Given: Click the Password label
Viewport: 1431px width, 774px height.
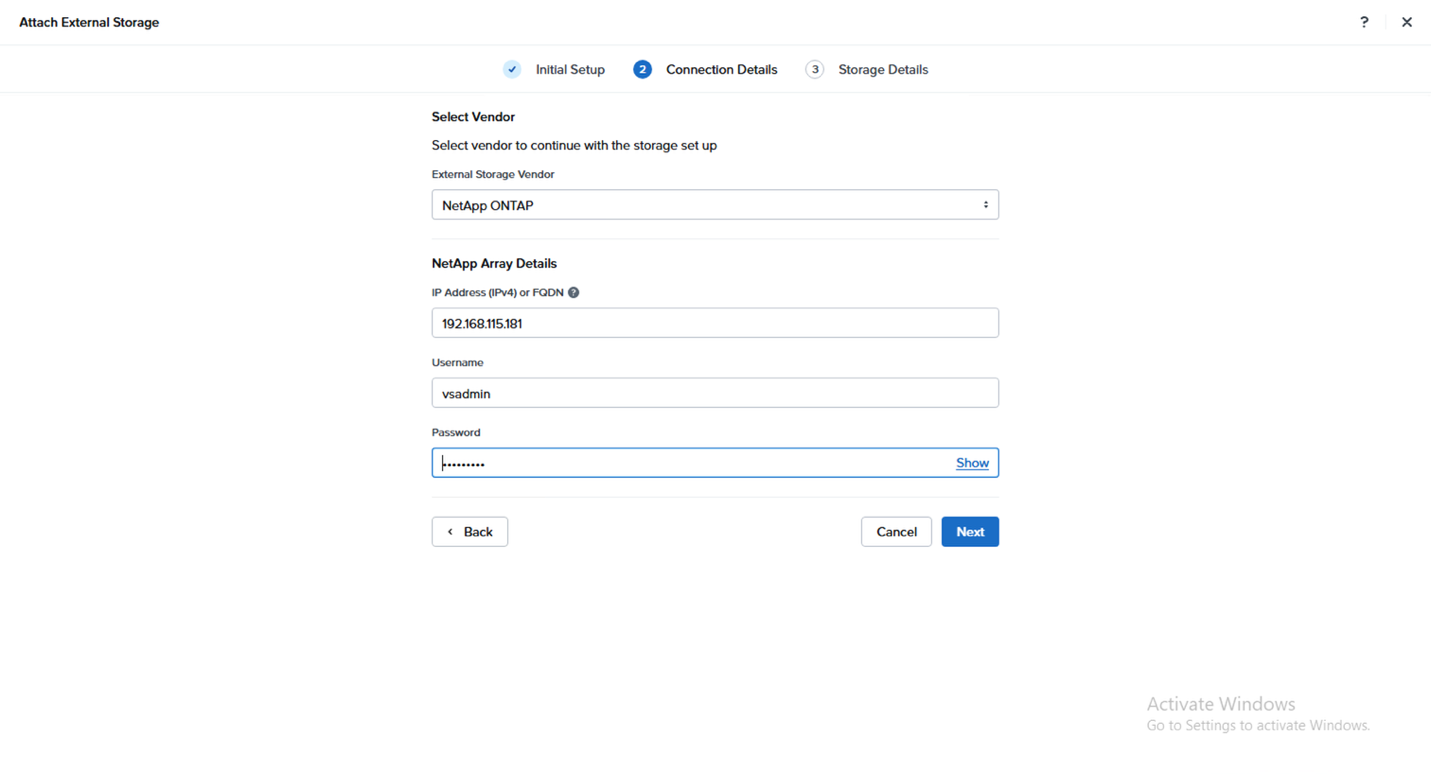Looking at the screenshot, I should (456, 433).
